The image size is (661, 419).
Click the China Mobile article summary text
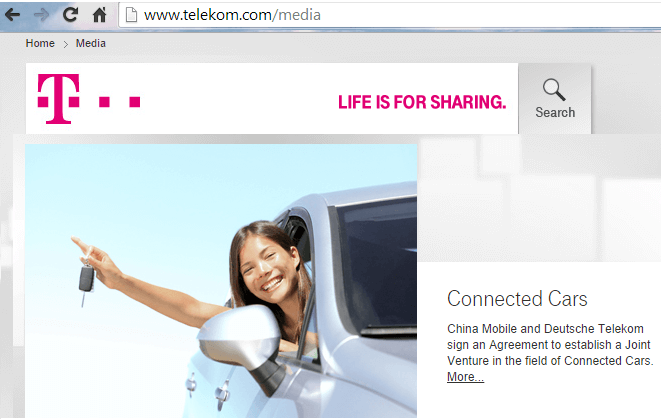coord(550,345)
